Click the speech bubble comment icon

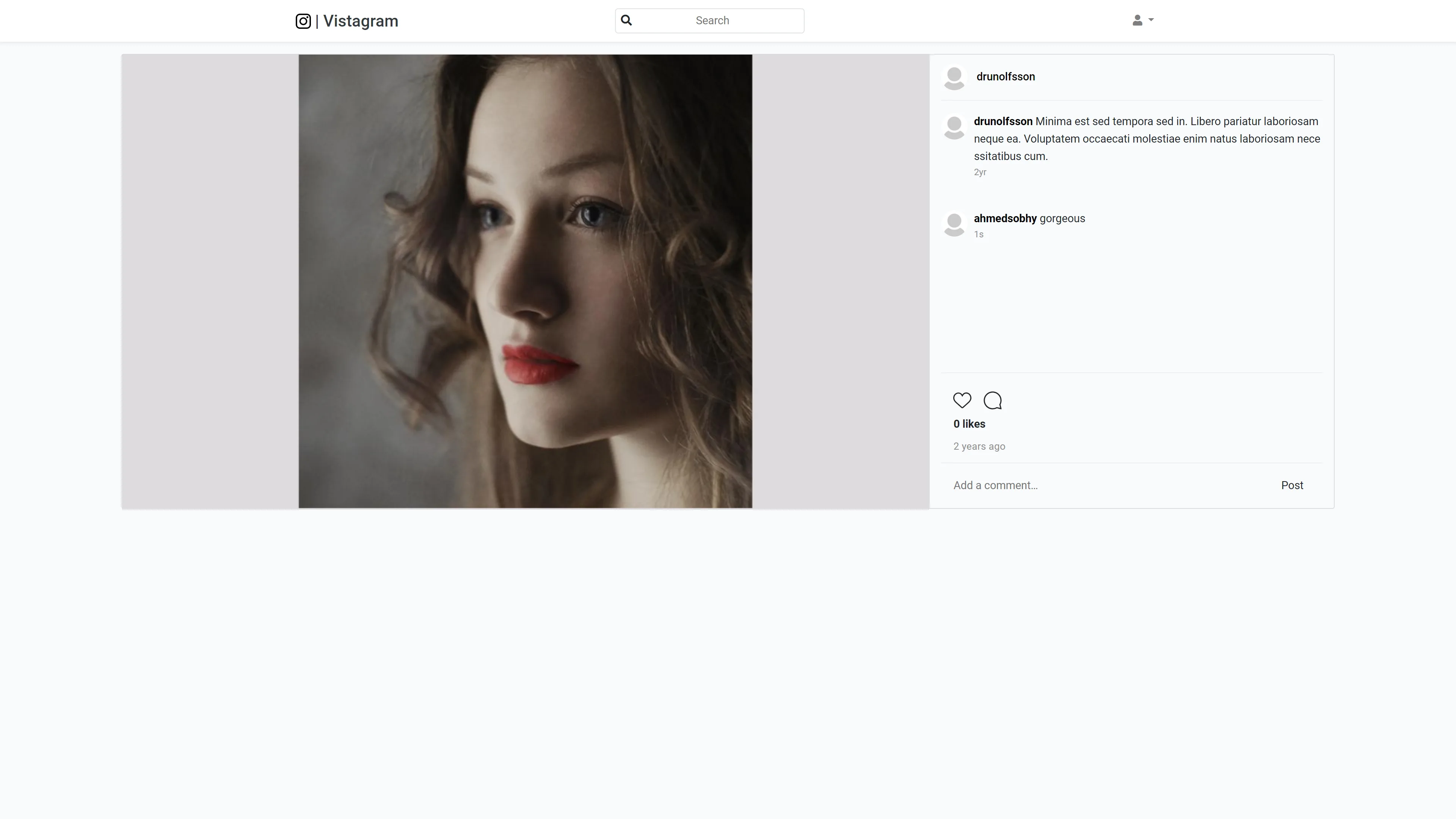pyautogui.click(x=993, y=400)
